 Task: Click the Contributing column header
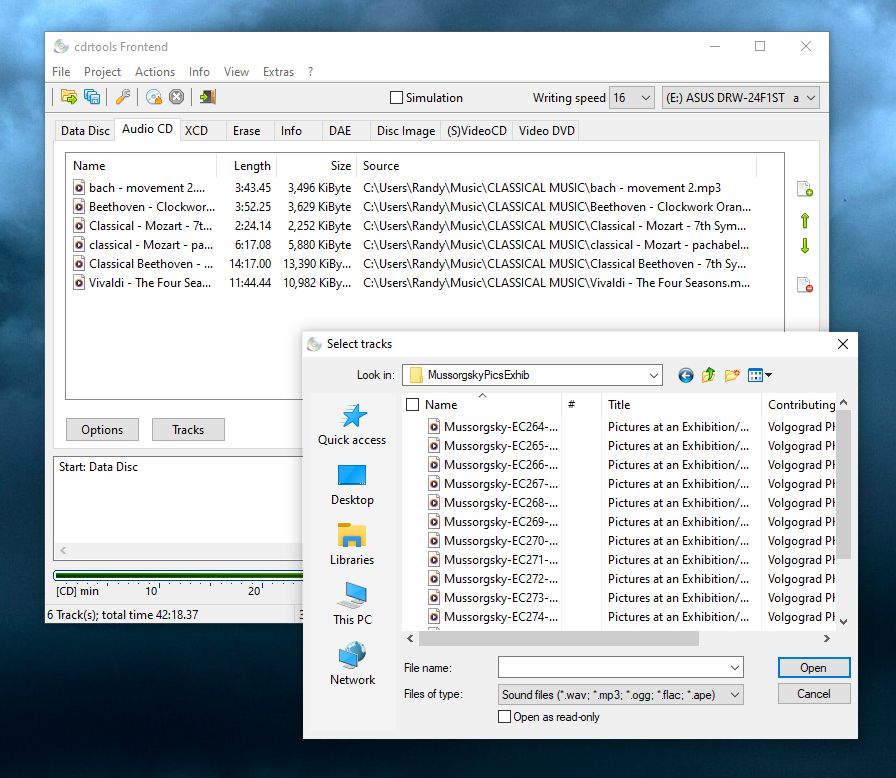pos(799,404)
